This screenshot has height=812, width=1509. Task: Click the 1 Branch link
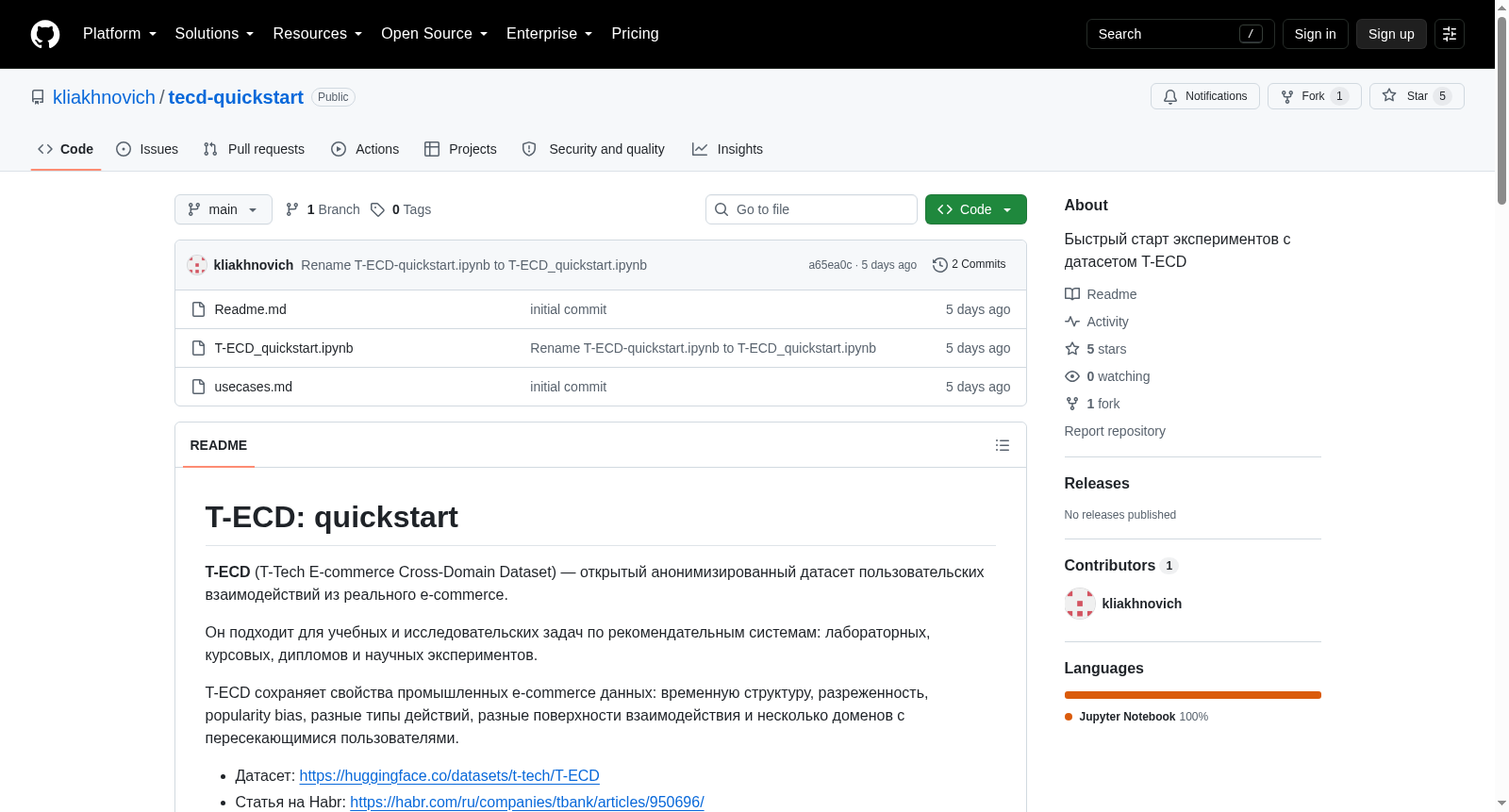tap(323, 209)
